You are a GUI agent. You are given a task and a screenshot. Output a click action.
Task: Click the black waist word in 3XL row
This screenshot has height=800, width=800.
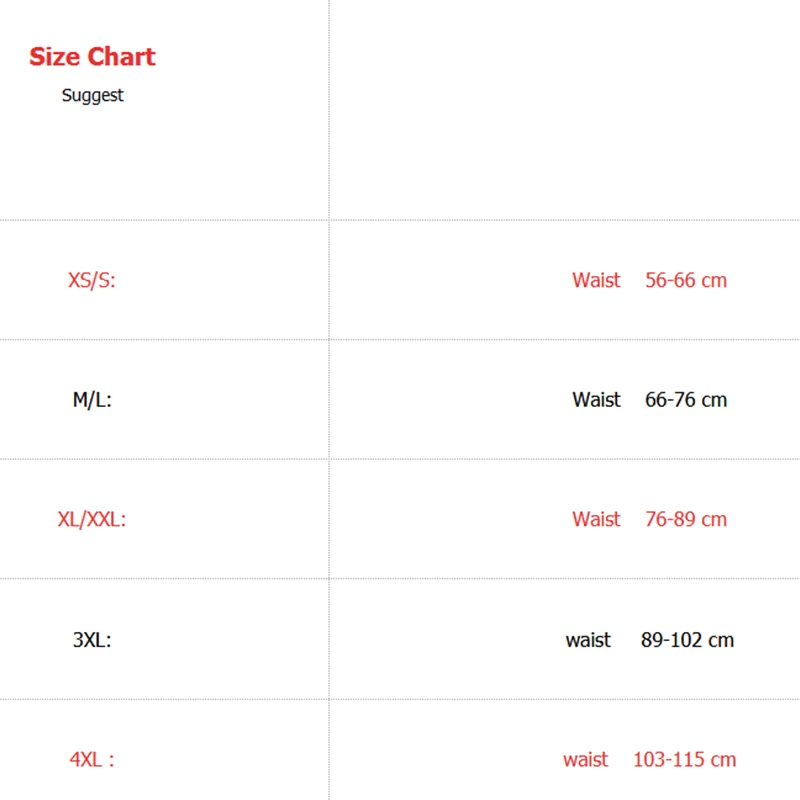[x=588, y=640]
